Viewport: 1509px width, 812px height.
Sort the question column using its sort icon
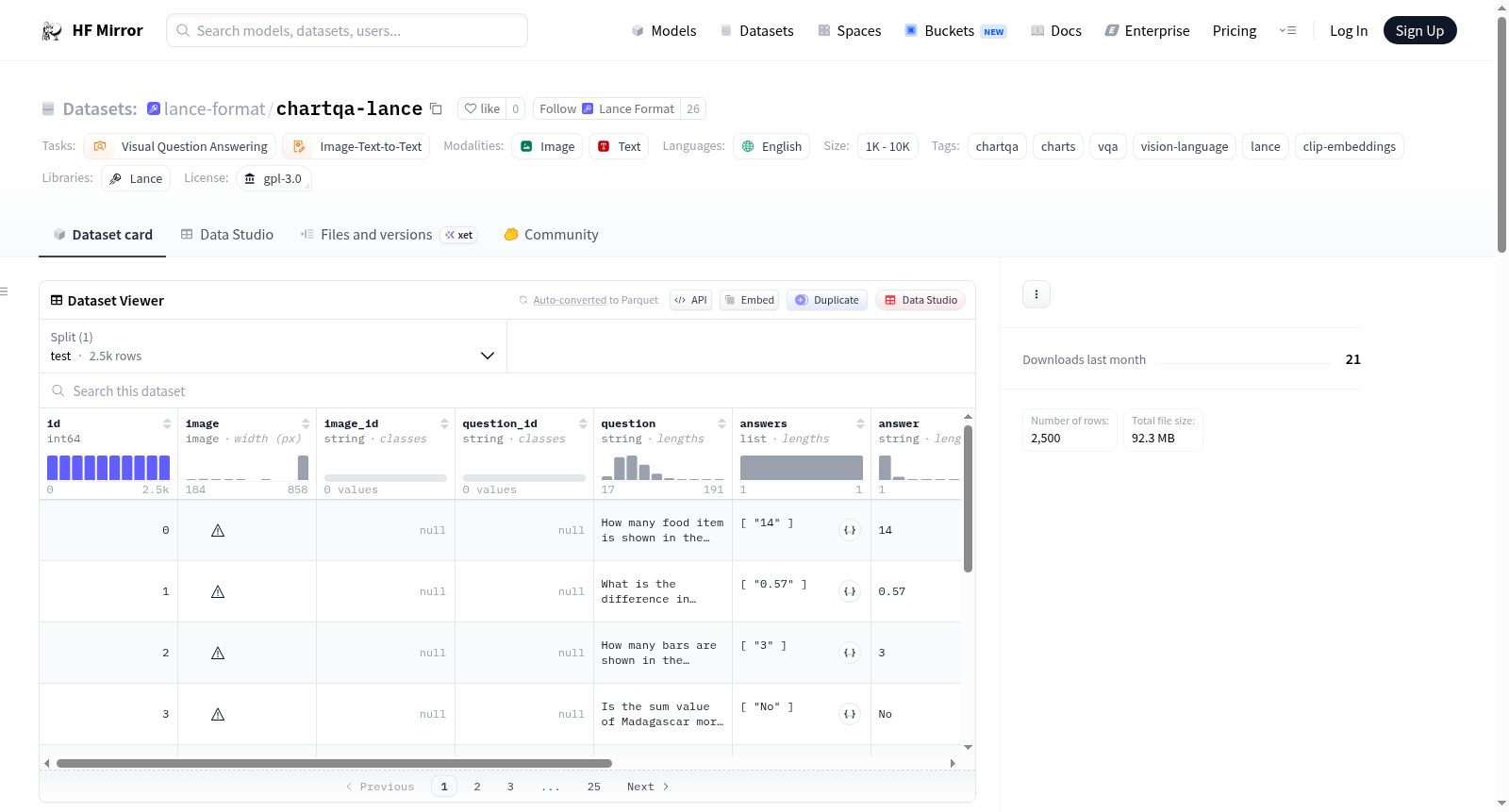click(721, 424)
